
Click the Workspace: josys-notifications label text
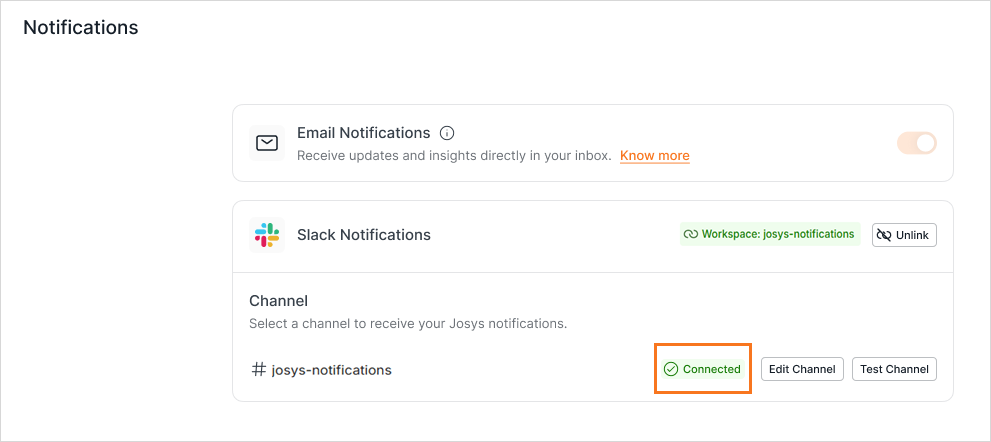click(778, 234)
